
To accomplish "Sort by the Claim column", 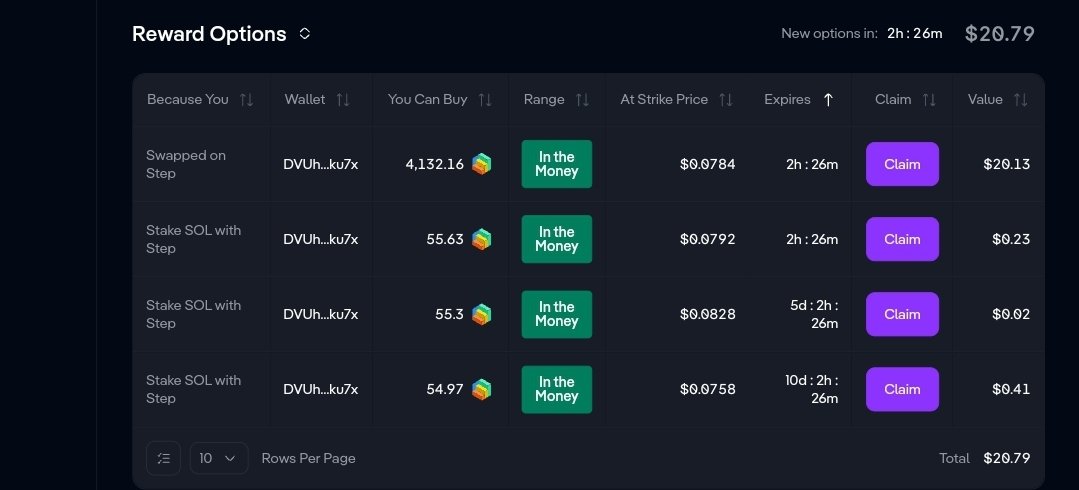I will tap(929, 100).
